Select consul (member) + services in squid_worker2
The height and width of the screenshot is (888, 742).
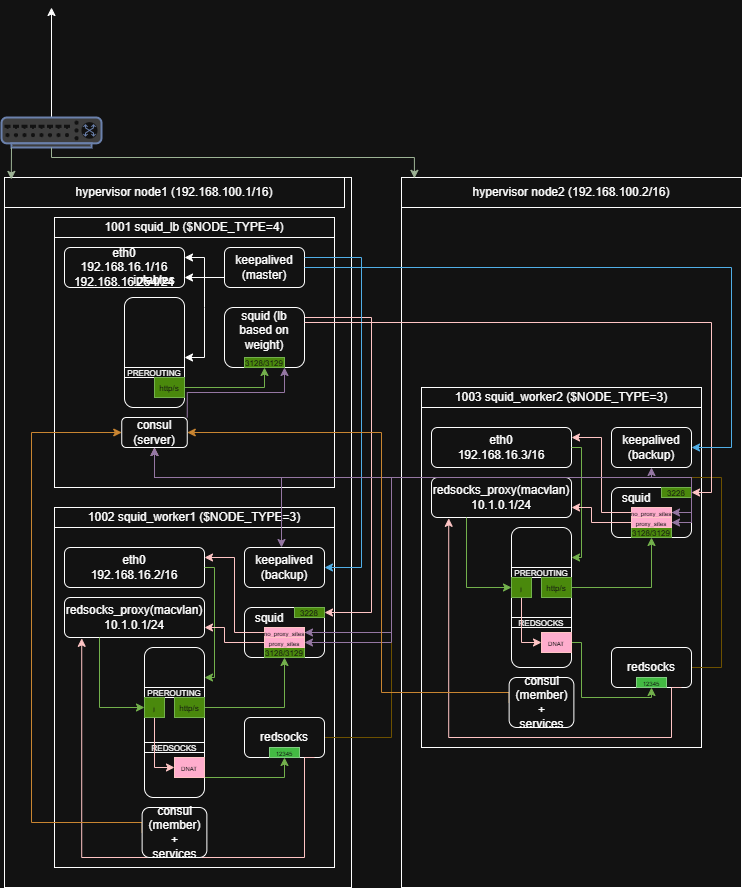pos(541,702)
